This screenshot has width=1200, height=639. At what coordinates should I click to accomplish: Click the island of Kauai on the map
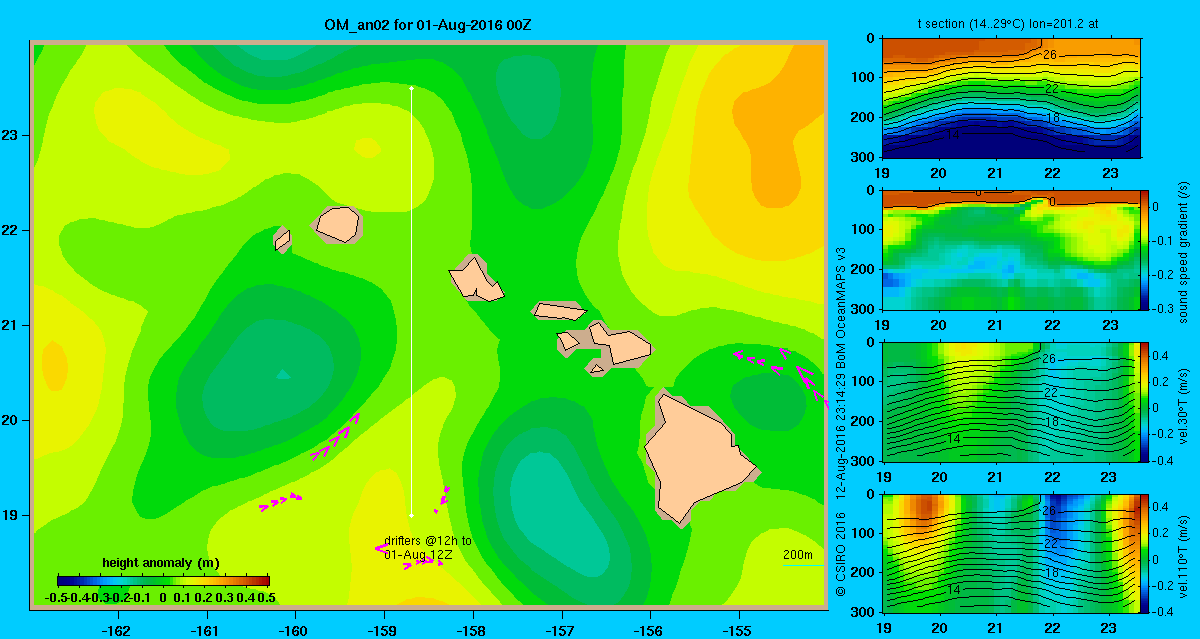(x=337, y=223)
